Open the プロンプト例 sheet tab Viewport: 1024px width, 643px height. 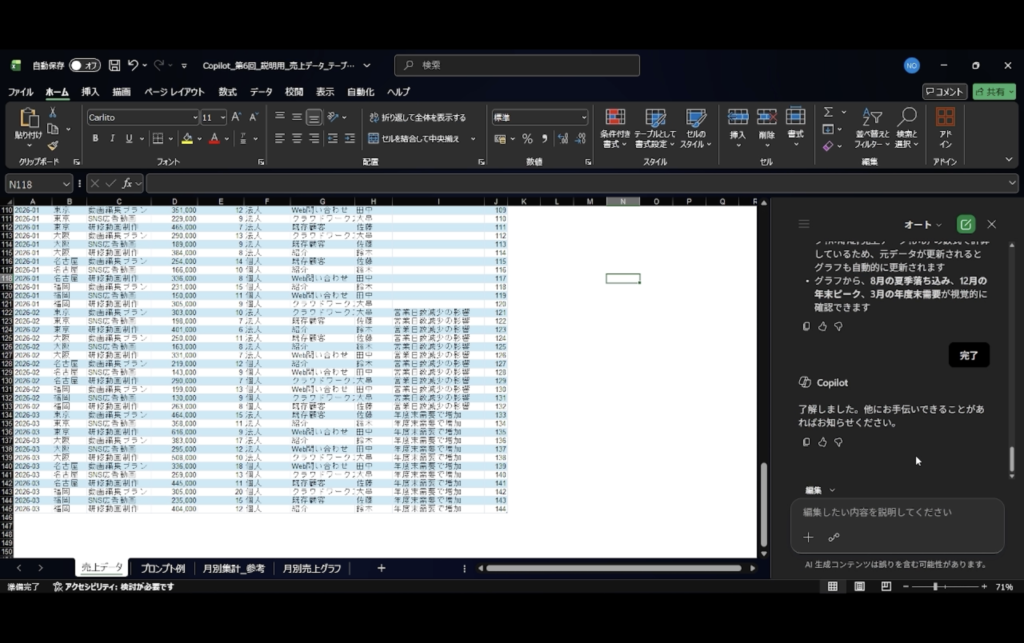coord(163,569)
